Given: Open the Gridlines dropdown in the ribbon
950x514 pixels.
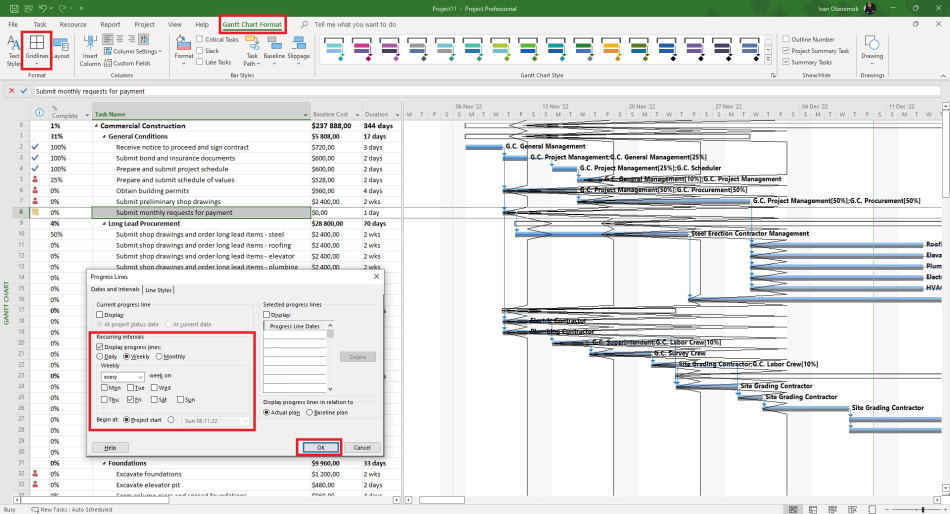Looking at the screenshot, I should [36, 50].
